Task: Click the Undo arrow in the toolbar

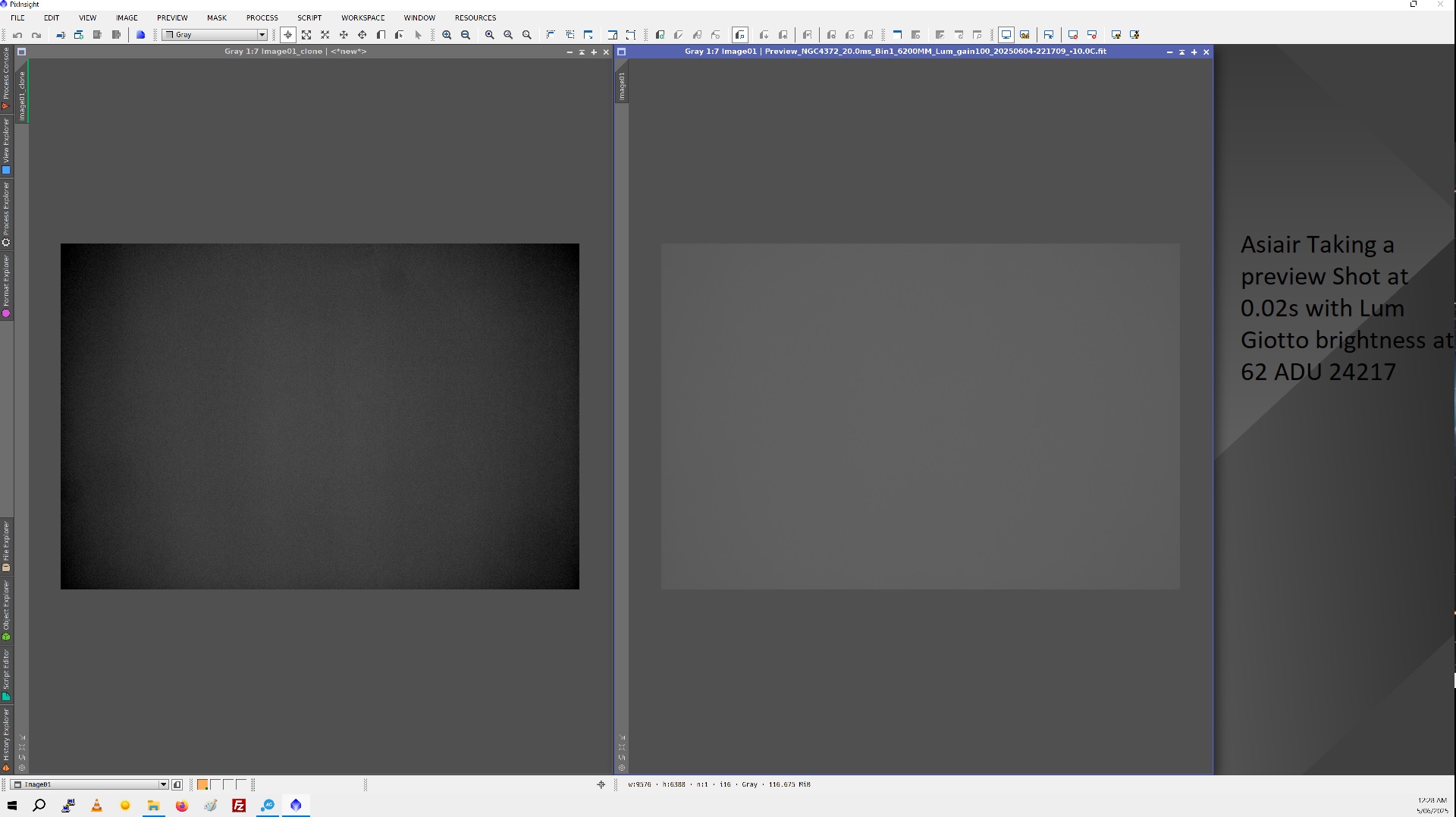Action: coord(17,35)
